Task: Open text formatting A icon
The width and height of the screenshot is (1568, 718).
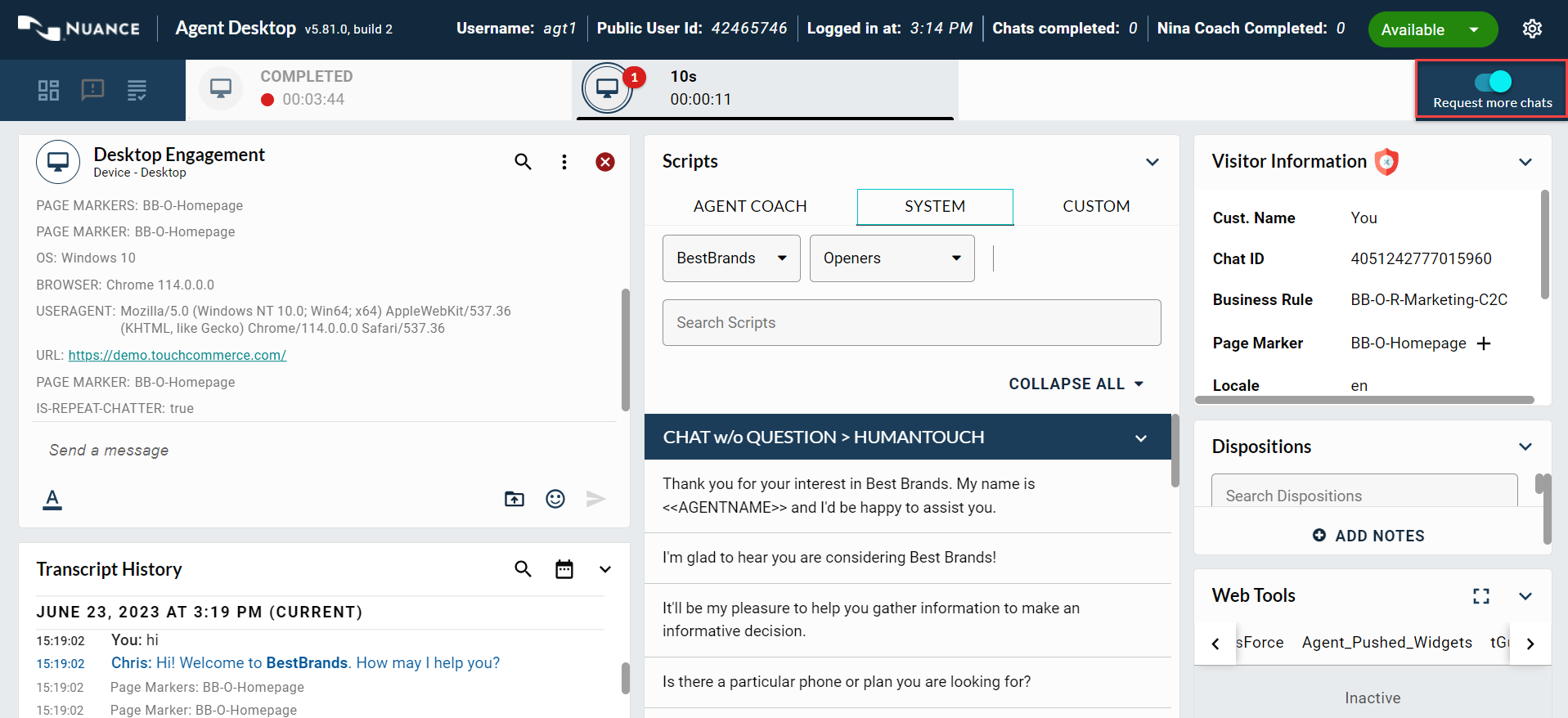Action: 52,499
